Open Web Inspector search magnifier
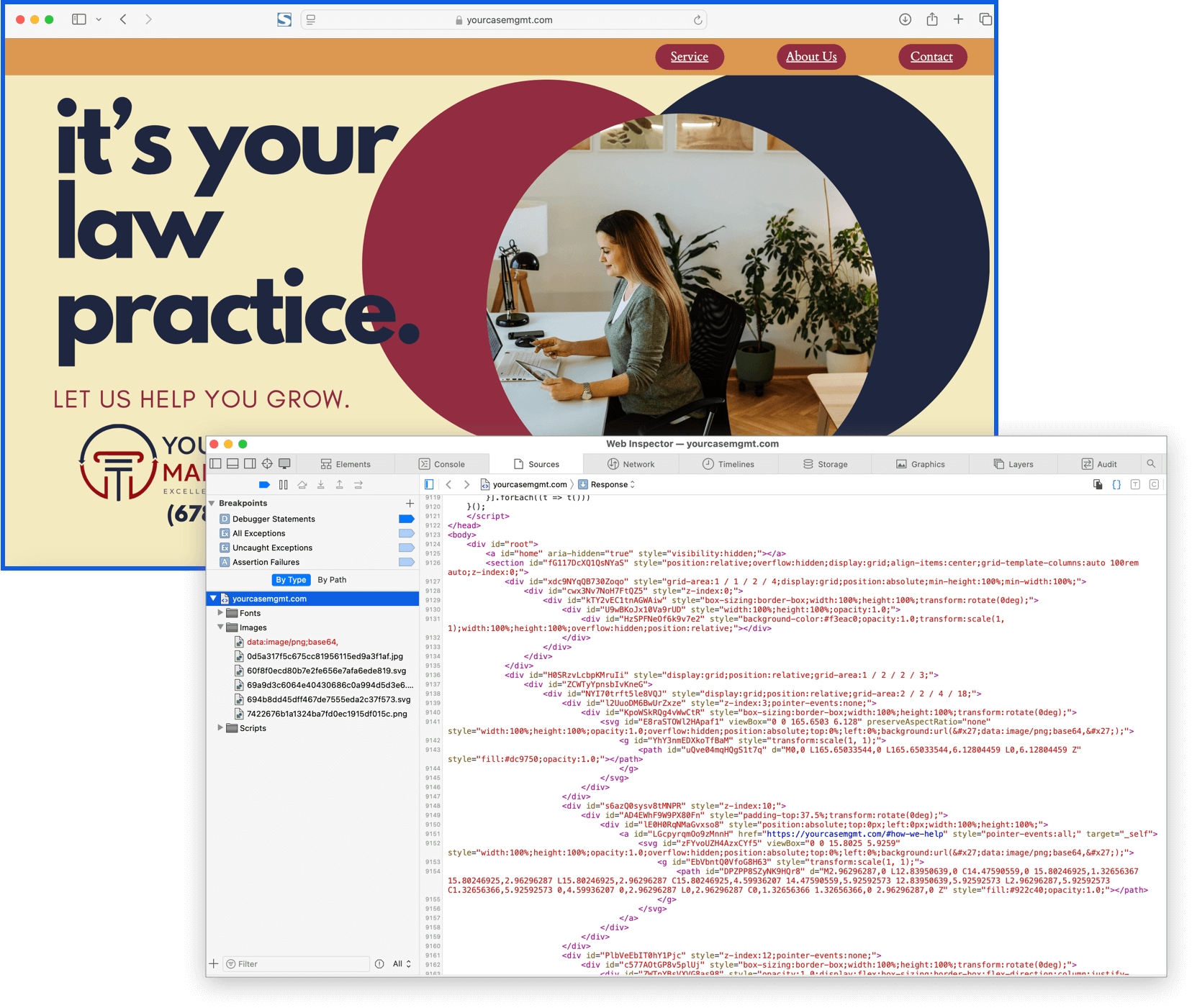 coord(1151,464)
